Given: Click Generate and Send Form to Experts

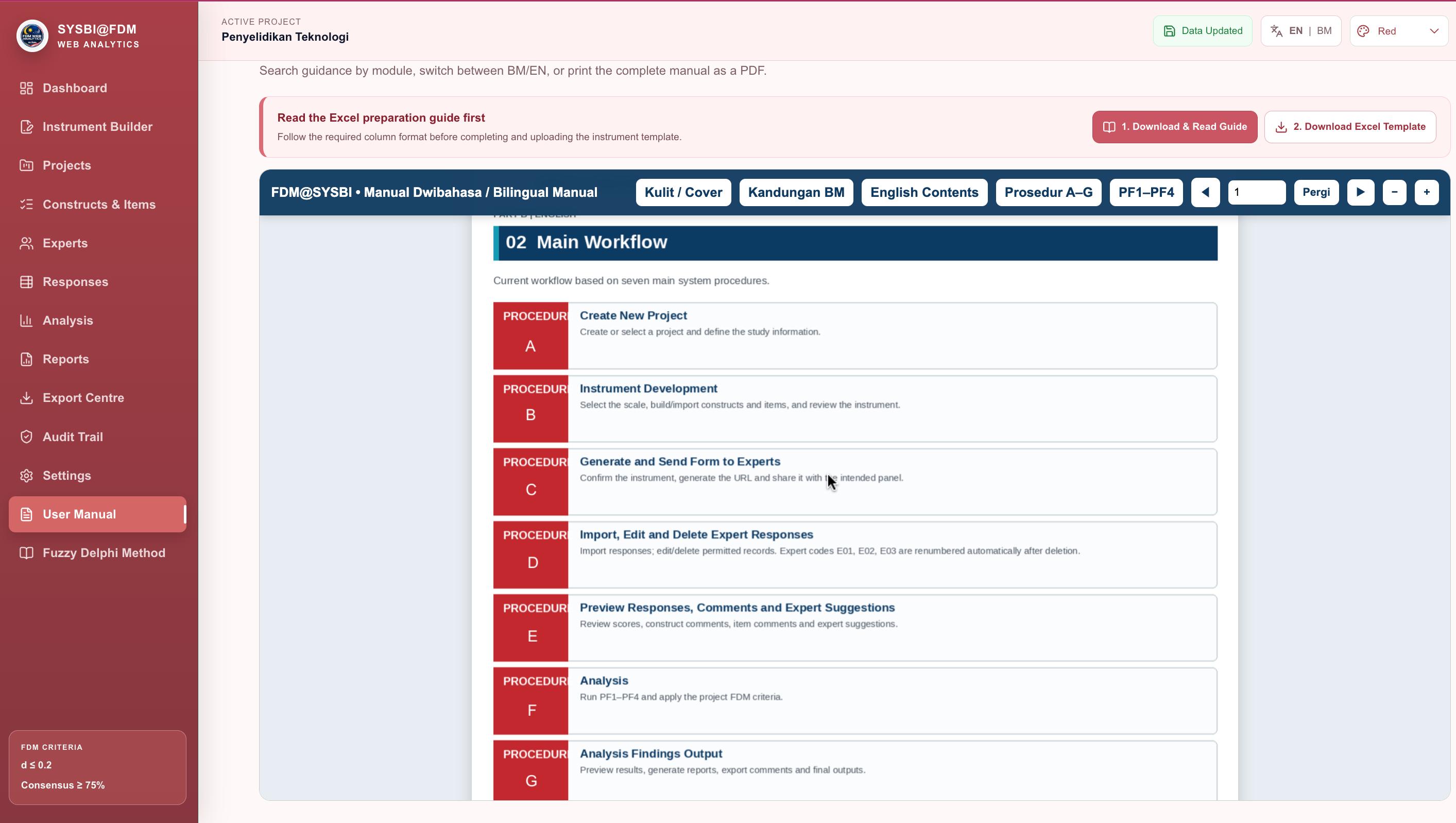Looking at the screenshot, I should pos(680,462).
